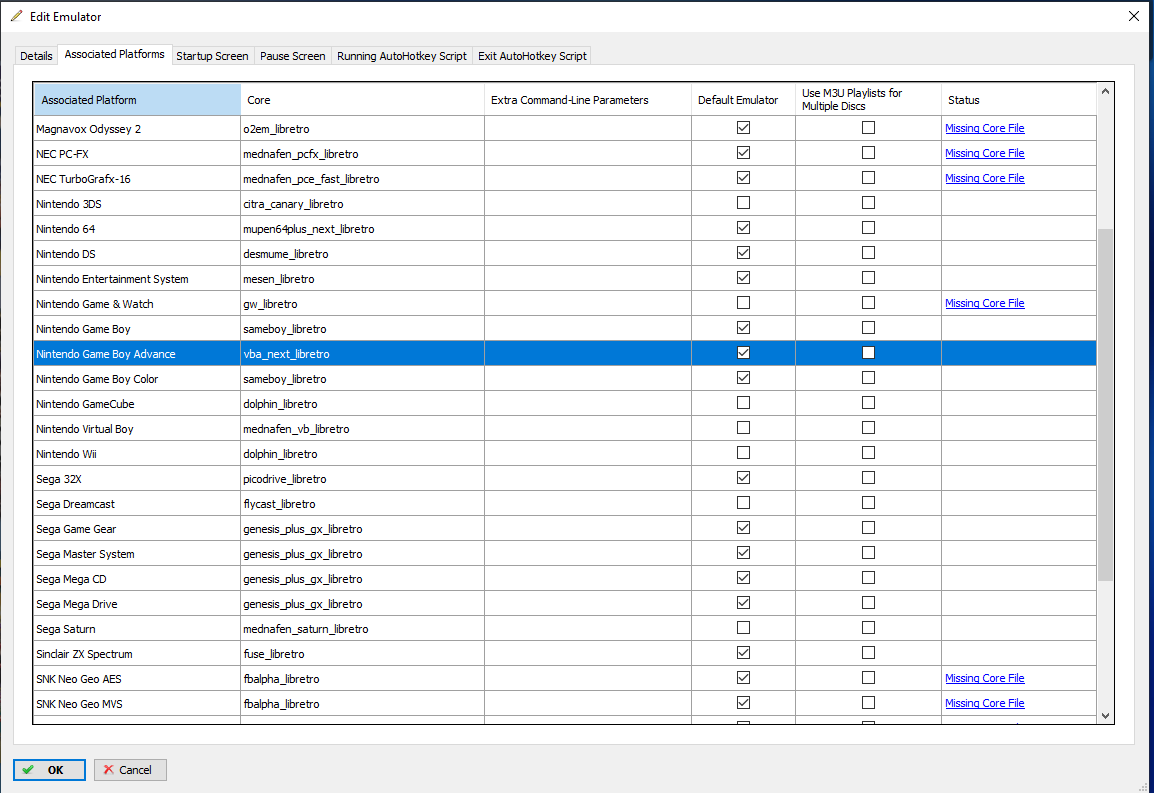Enable Default Emulator for Nintendo GameCube

point(743,403)
